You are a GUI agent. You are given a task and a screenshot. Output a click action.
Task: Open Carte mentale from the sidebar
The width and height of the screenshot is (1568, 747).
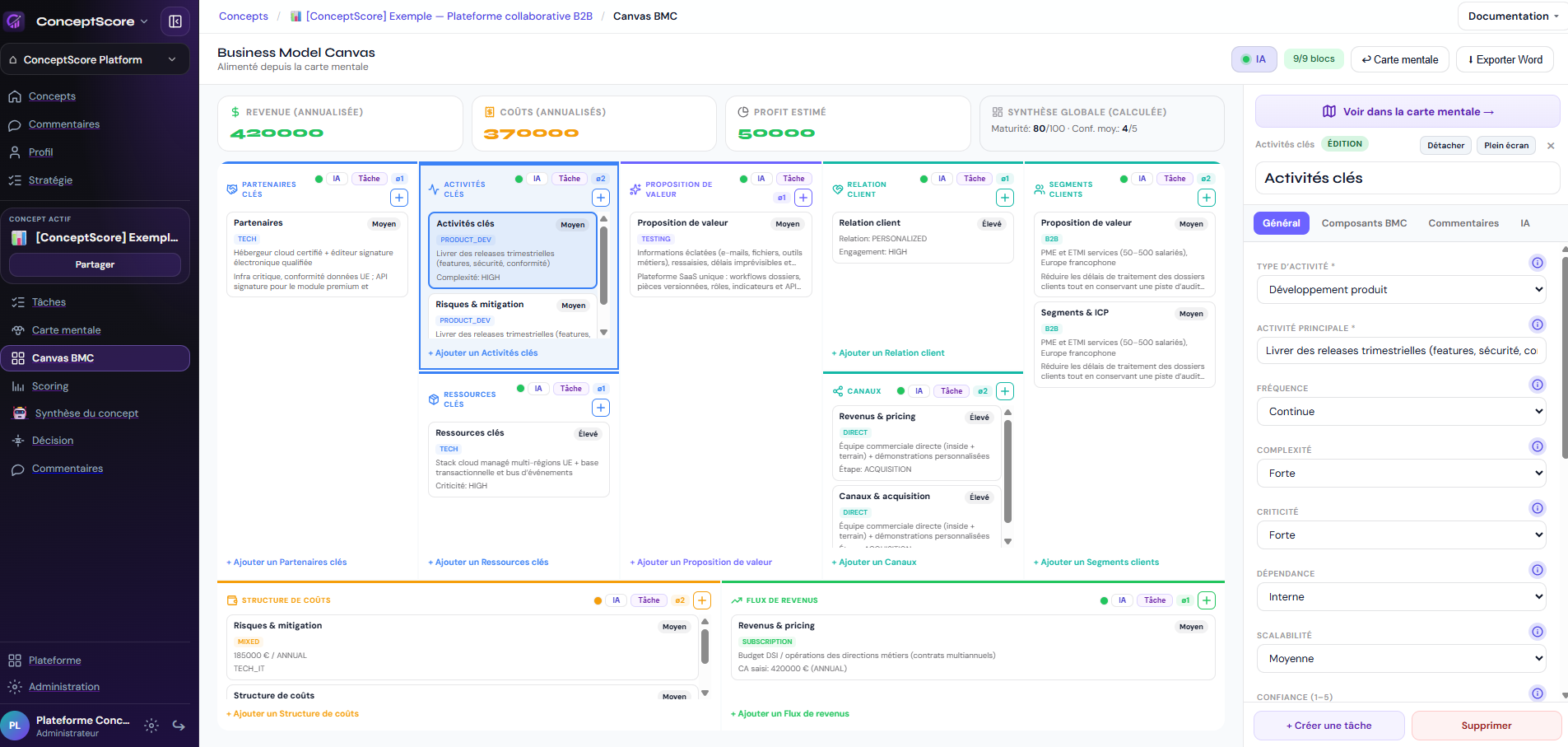point(66,329)
